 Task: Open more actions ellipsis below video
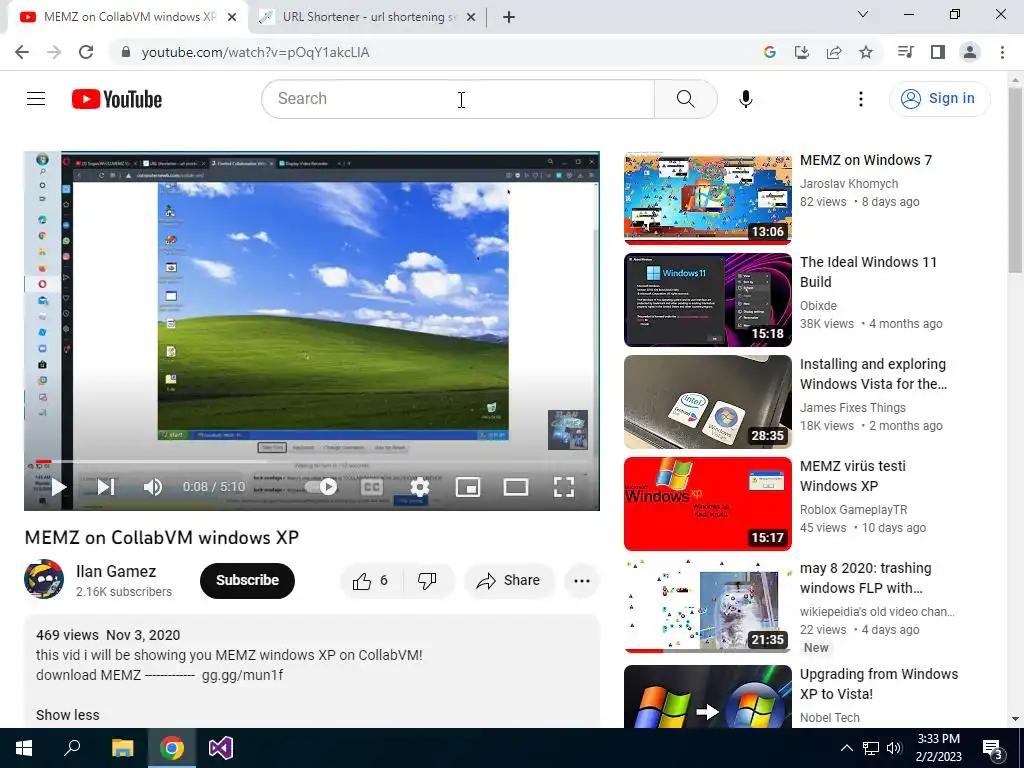point(582,581)
